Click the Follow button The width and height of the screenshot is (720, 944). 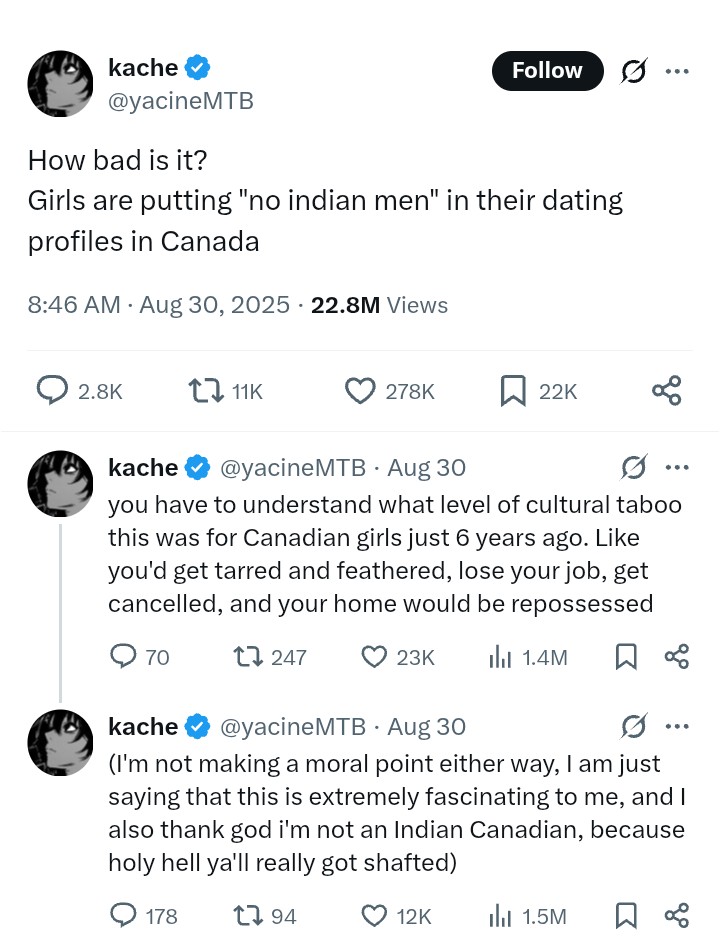coord(547,71)
